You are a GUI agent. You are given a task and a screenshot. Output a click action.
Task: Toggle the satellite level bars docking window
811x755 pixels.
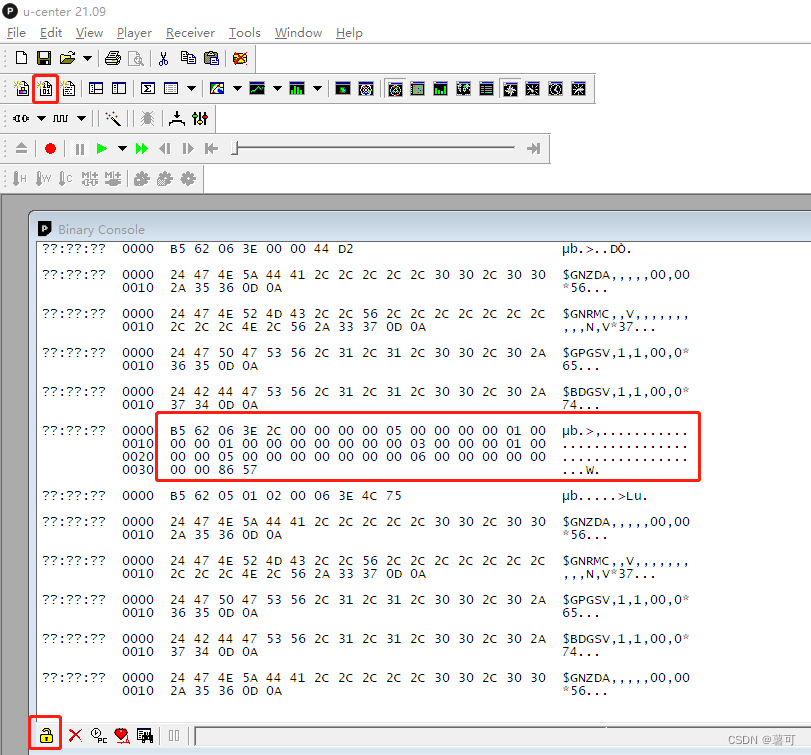440,89
